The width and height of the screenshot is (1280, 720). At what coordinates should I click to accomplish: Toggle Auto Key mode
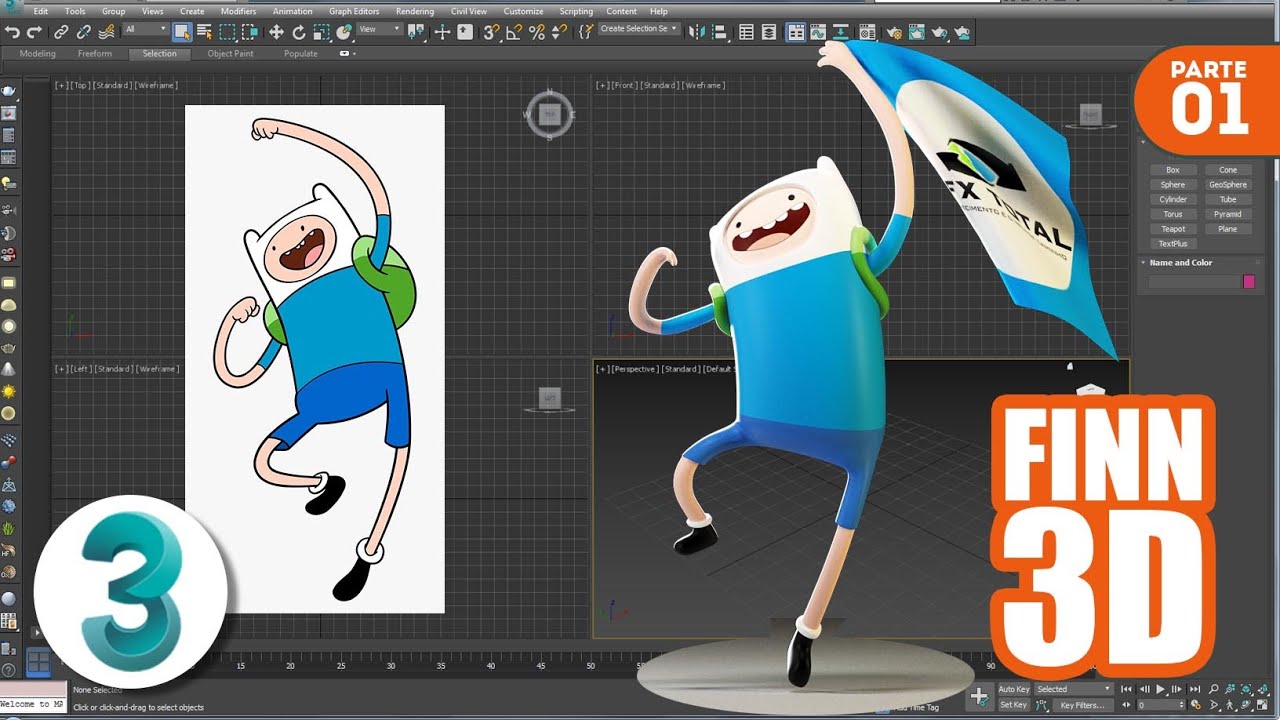pos(1014,689)
